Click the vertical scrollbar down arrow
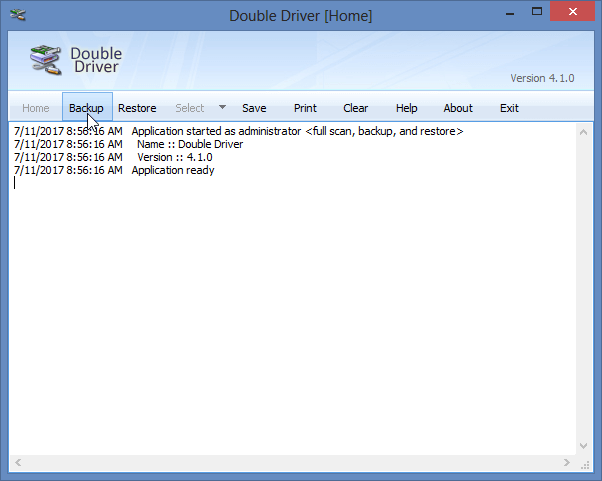The width and height of the screenshot is (602, 481). pyautogui.click(x=584, y=446)
